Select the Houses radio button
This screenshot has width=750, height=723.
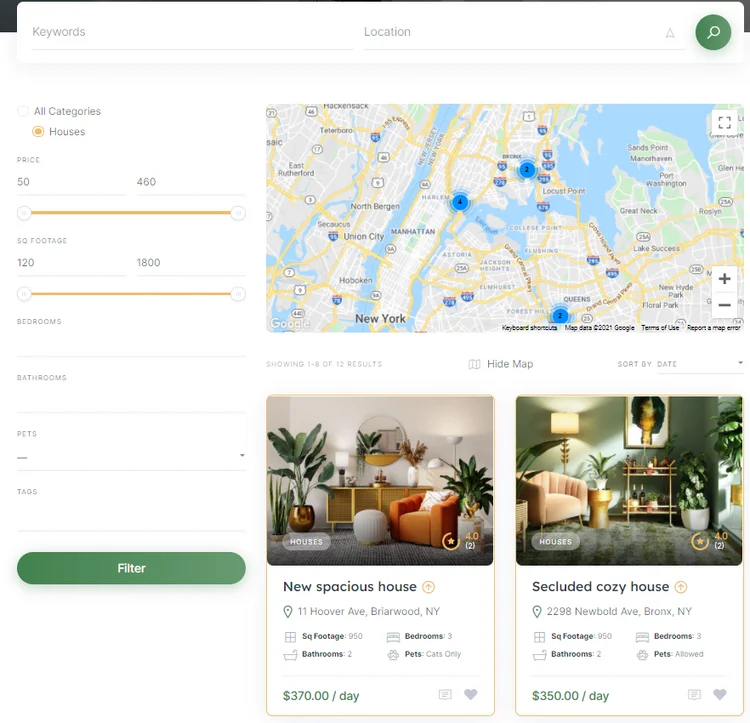pos(38,131)
